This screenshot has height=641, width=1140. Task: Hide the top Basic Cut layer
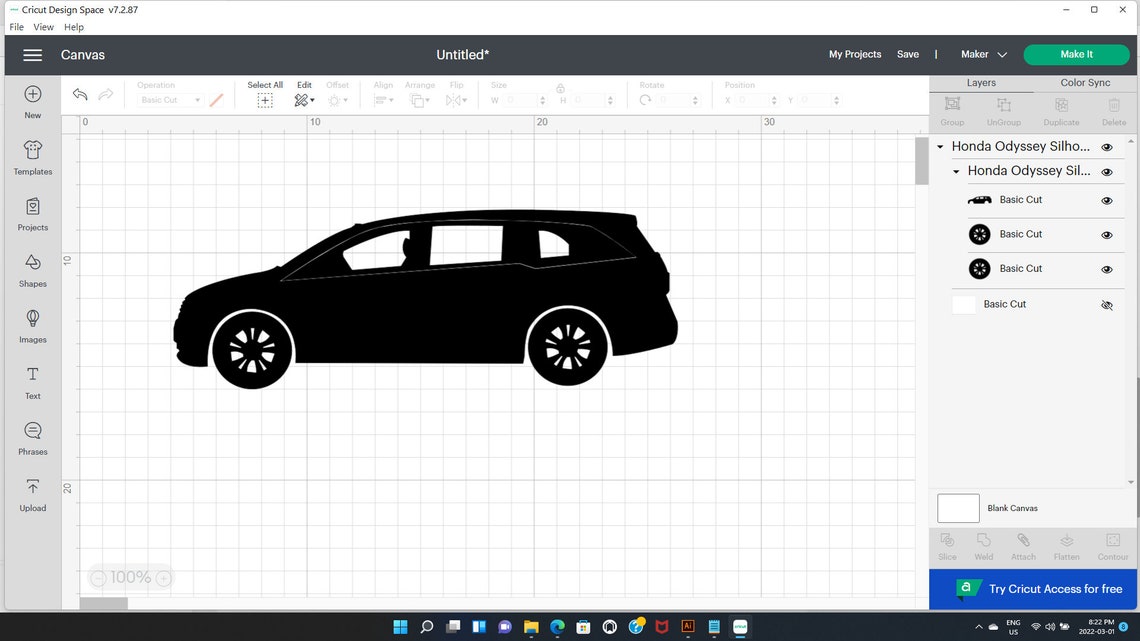(x=1107, y=199)
